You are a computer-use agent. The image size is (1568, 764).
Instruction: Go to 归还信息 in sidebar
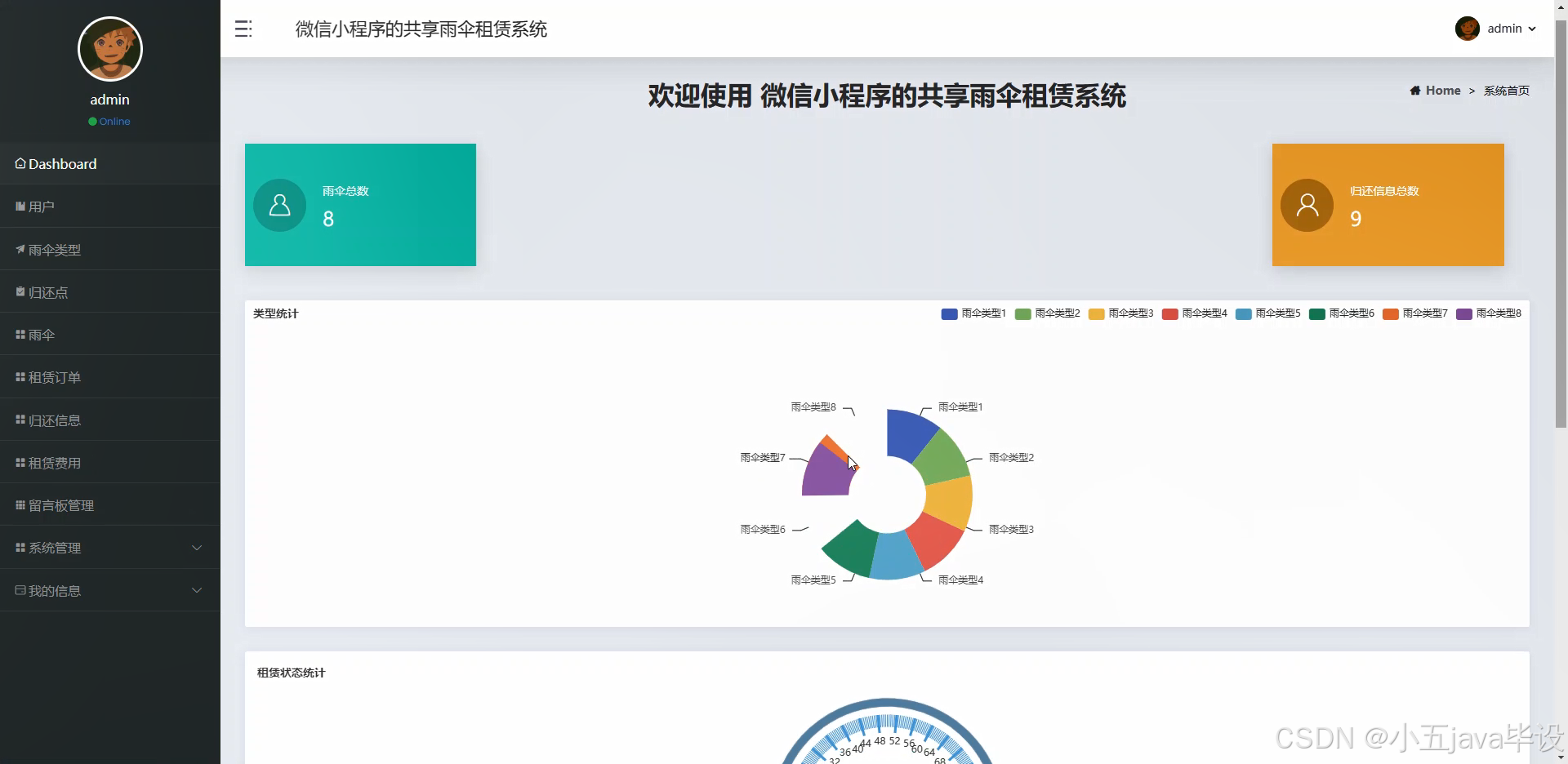click(x=110, y=420)
